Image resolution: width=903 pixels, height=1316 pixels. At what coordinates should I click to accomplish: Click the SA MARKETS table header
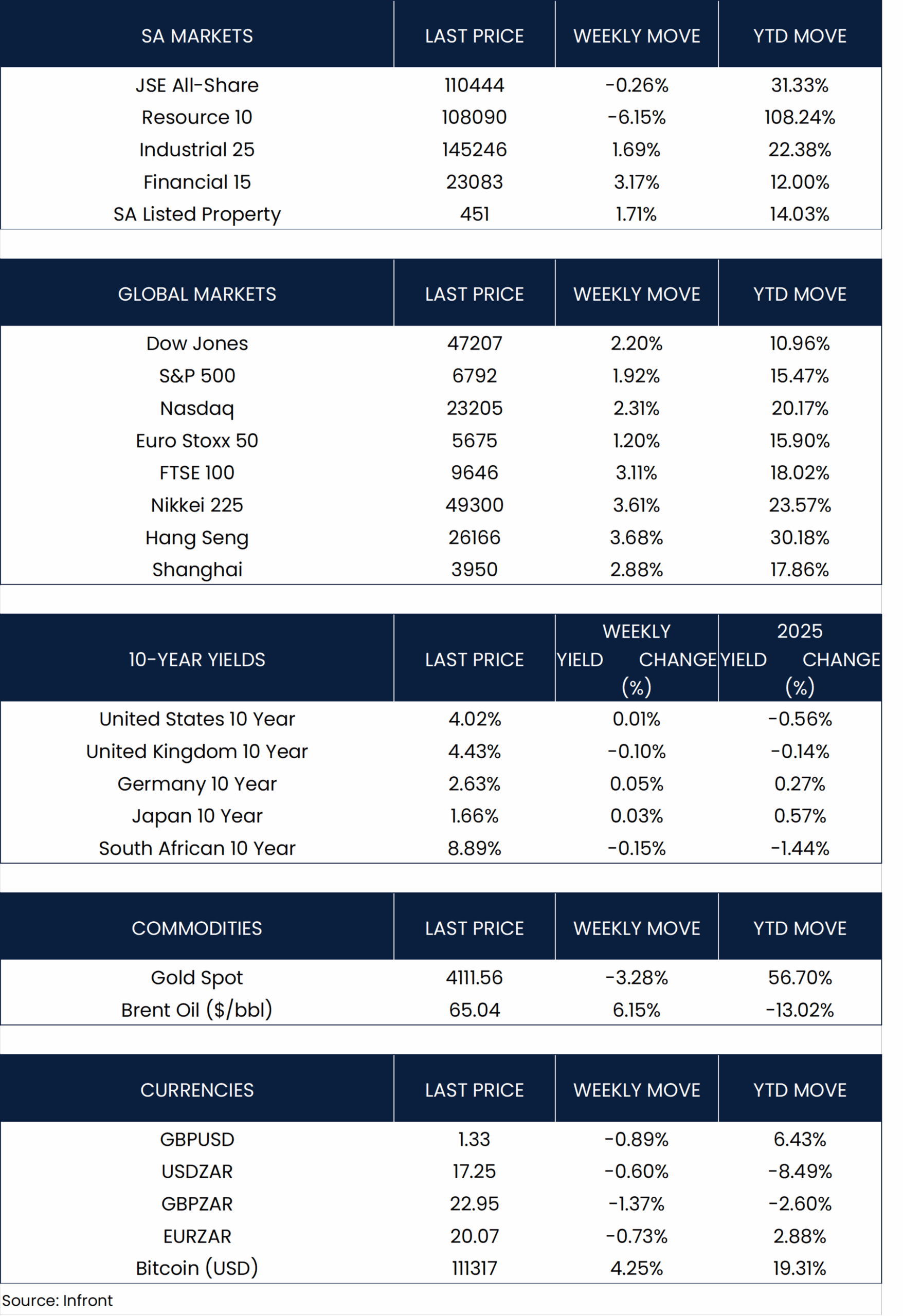click(x=196, y=36)
